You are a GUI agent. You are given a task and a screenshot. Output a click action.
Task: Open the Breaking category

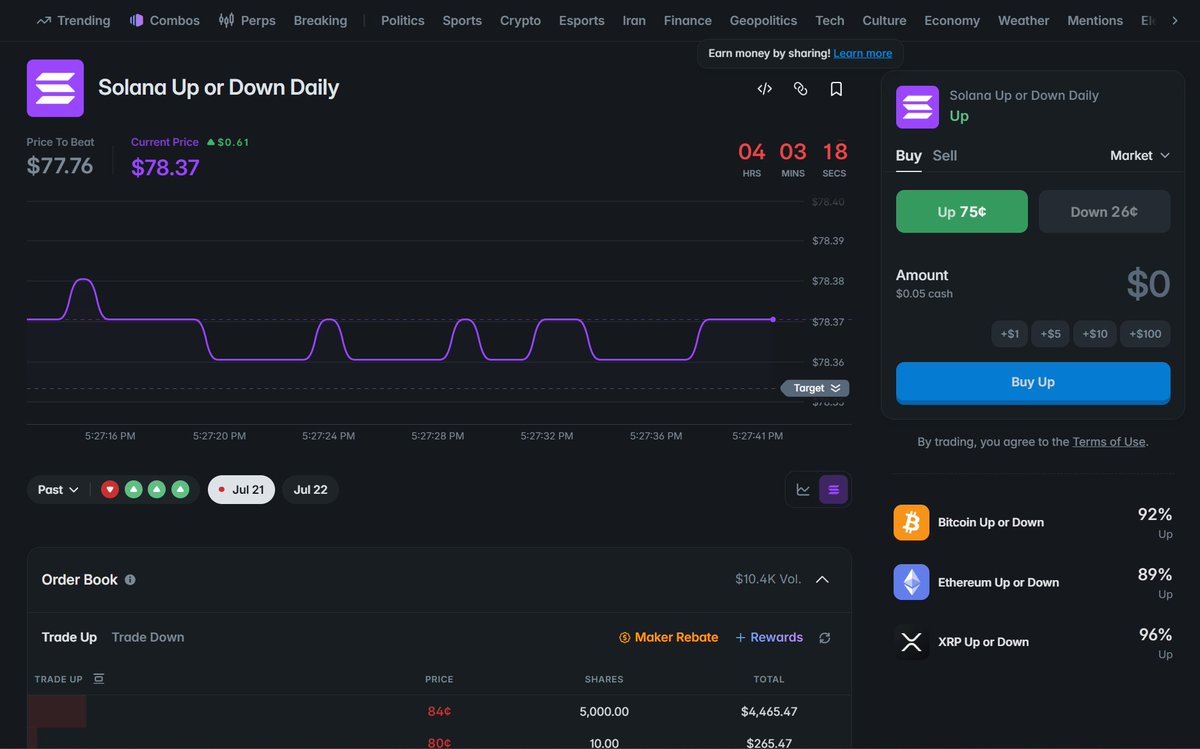pos(320,20)
